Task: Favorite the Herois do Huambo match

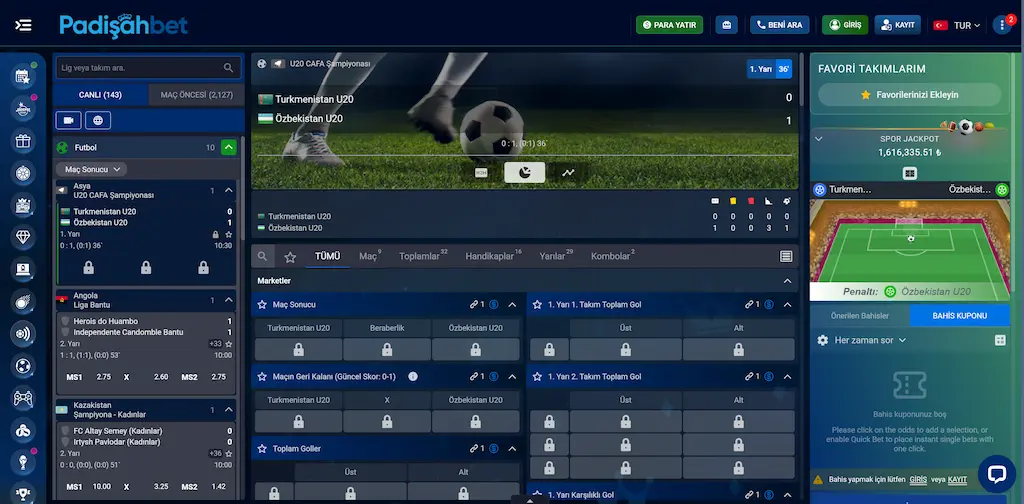Action: (229, 344)
